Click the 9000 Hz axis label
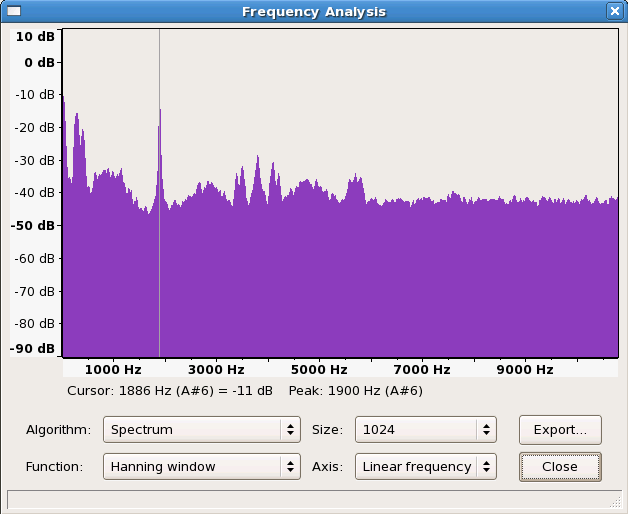The image size is (628, 514). (x=525, y=369)
